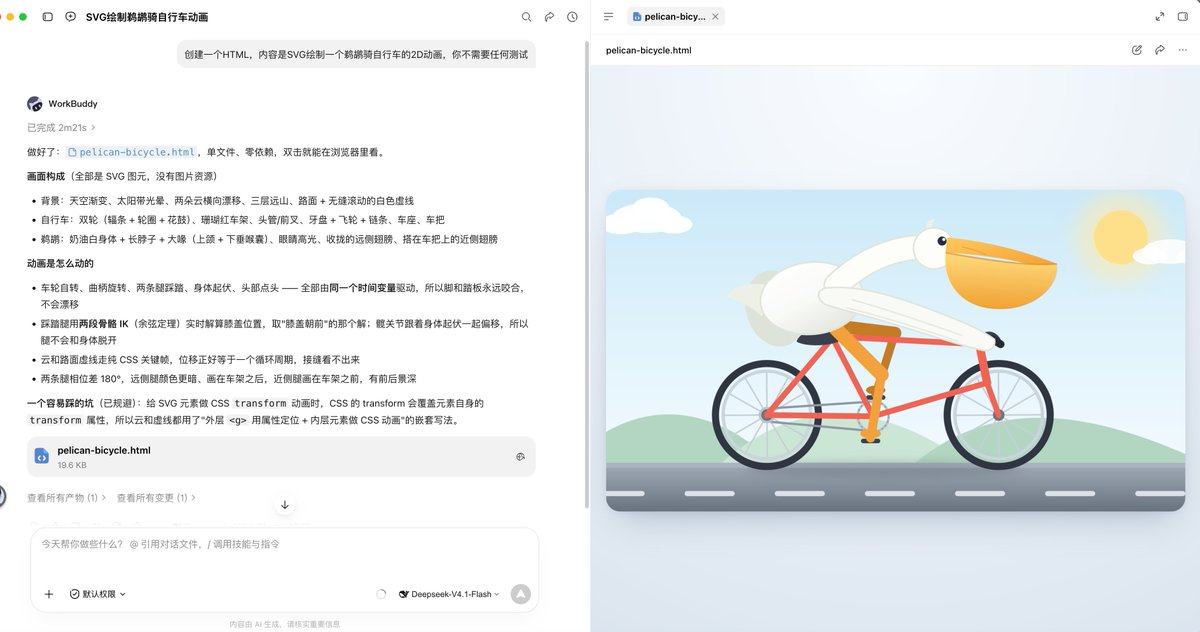Click the pelican bicycle animation preview
1200x632 pixels.
click(x=895, y=350)
